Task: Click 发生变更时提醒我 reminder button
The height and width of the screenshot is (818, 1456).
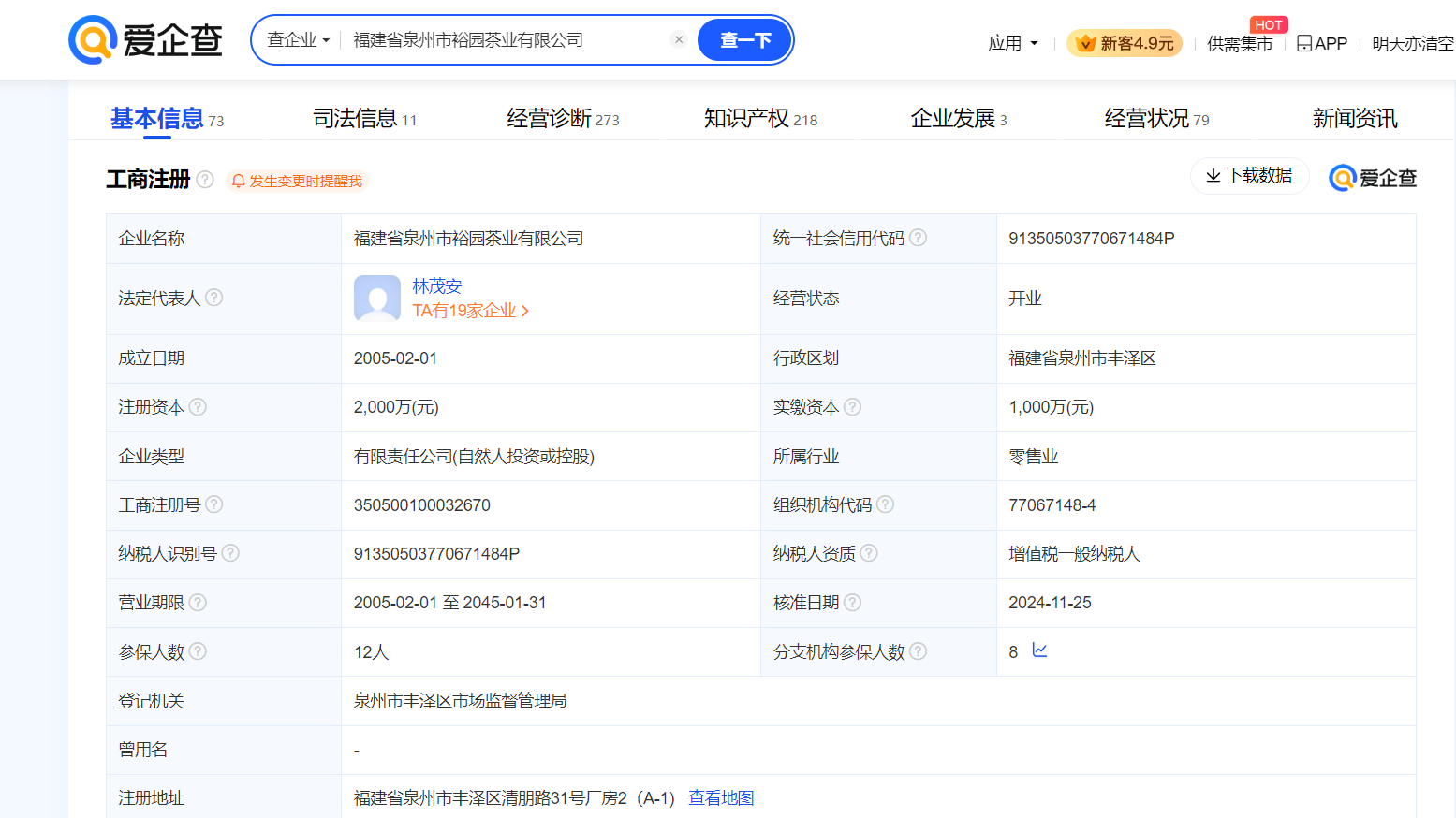Action: [297, 181]
